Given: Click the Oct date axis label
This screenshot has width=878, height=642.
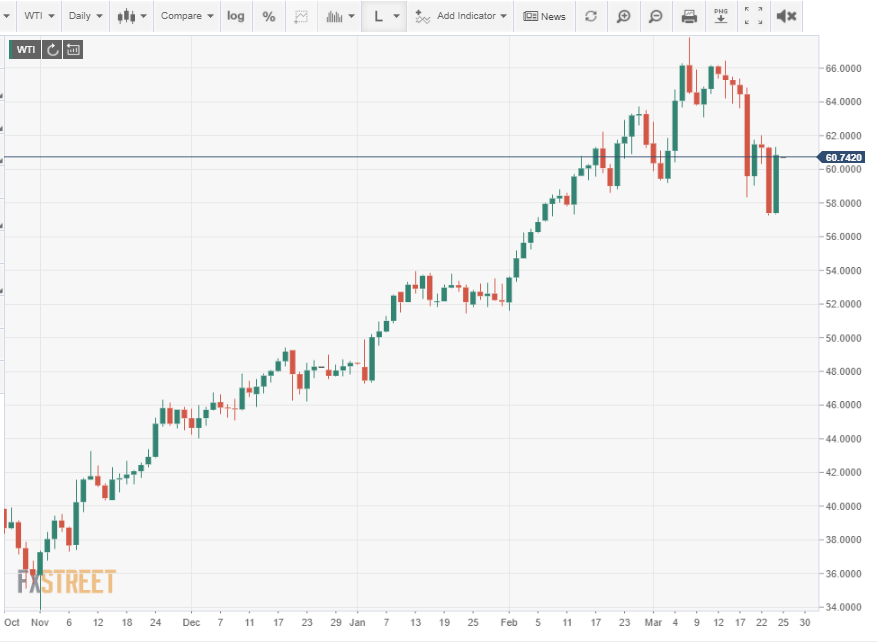Looking at the screenshot, I should (x=12, y=622).
